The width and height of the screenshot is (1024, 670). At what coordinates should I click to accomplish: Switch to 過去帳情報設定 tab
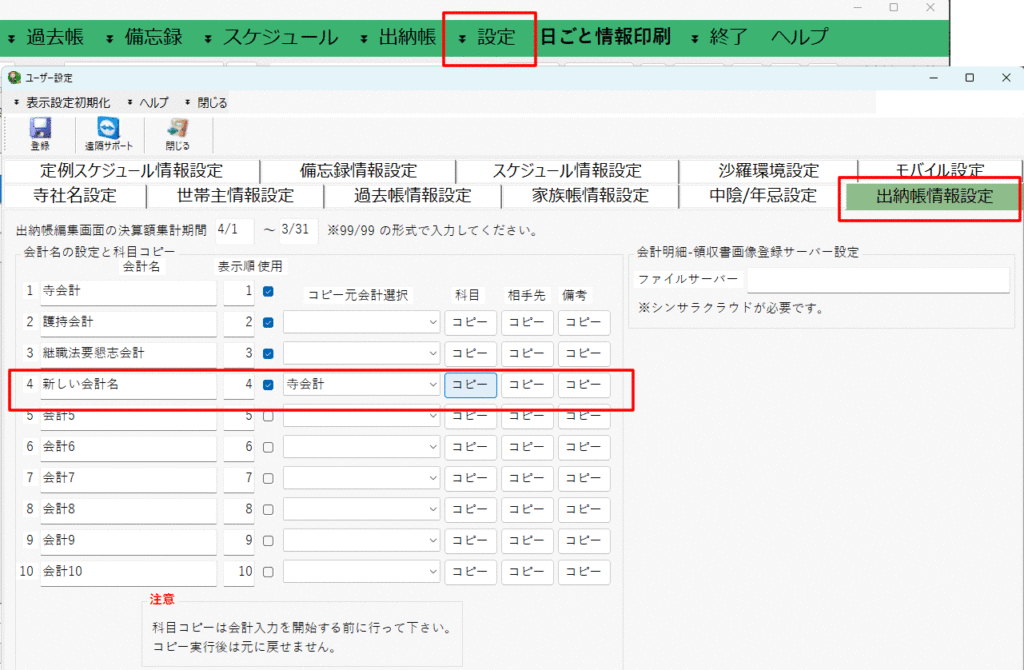412,196
